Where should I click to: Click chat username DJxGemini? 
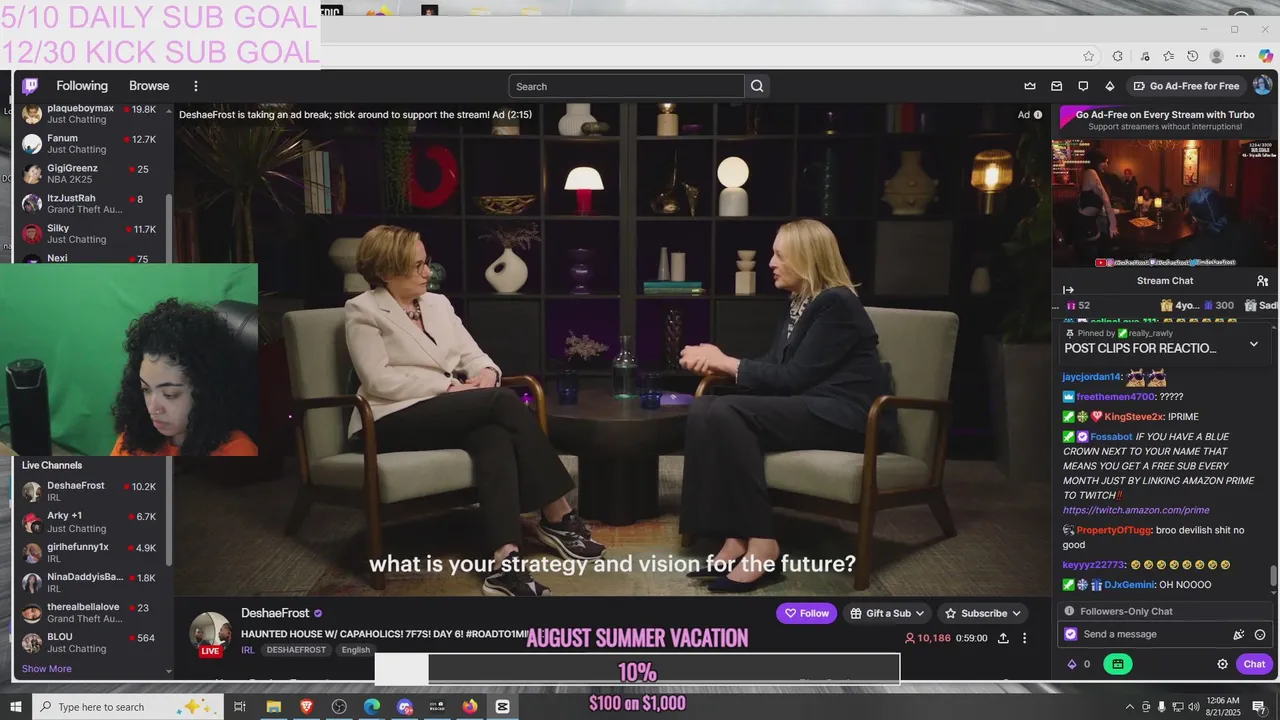pyautogui.click(x=1129, y=585)
